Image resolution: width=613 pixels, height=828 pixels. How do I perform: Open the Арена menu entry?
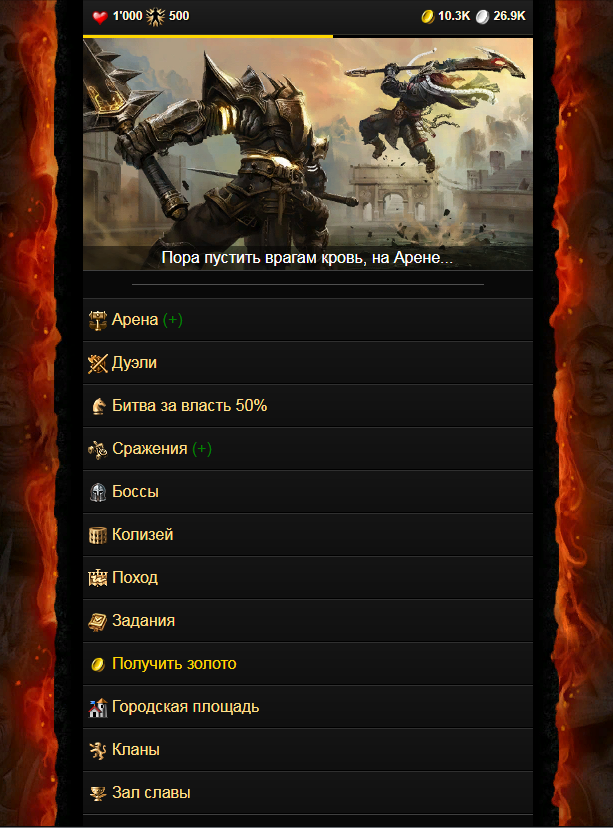308,320
